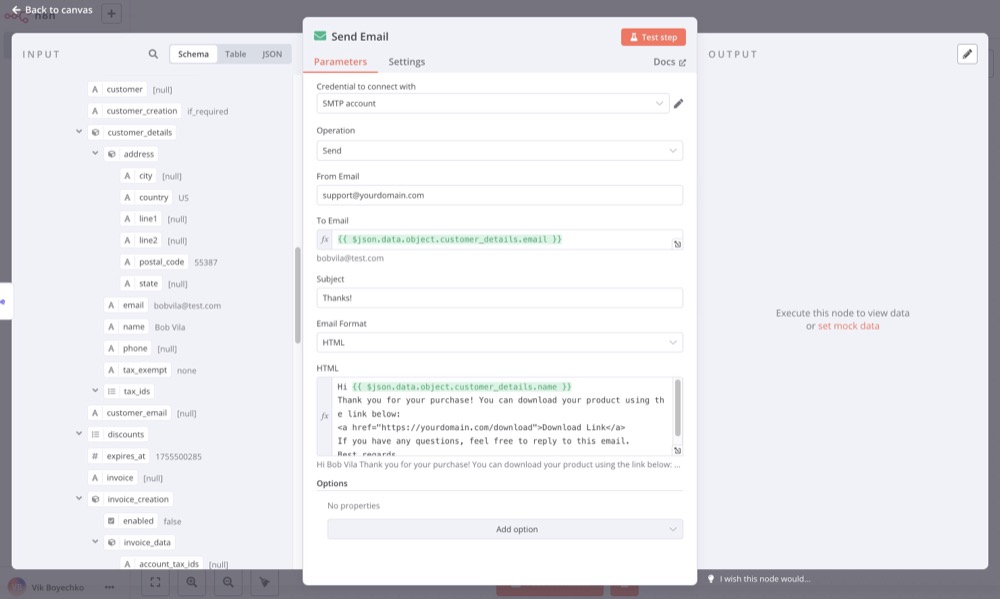1000x599 pixels.
Task: Click the canvas zoom out icon
Action: 228,582
